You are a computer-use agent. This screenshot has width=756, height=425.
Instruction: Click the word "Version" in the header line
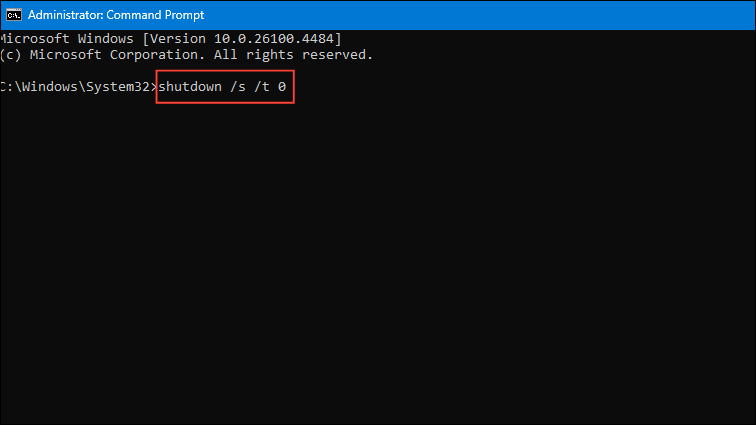click(x=178, y=39)
